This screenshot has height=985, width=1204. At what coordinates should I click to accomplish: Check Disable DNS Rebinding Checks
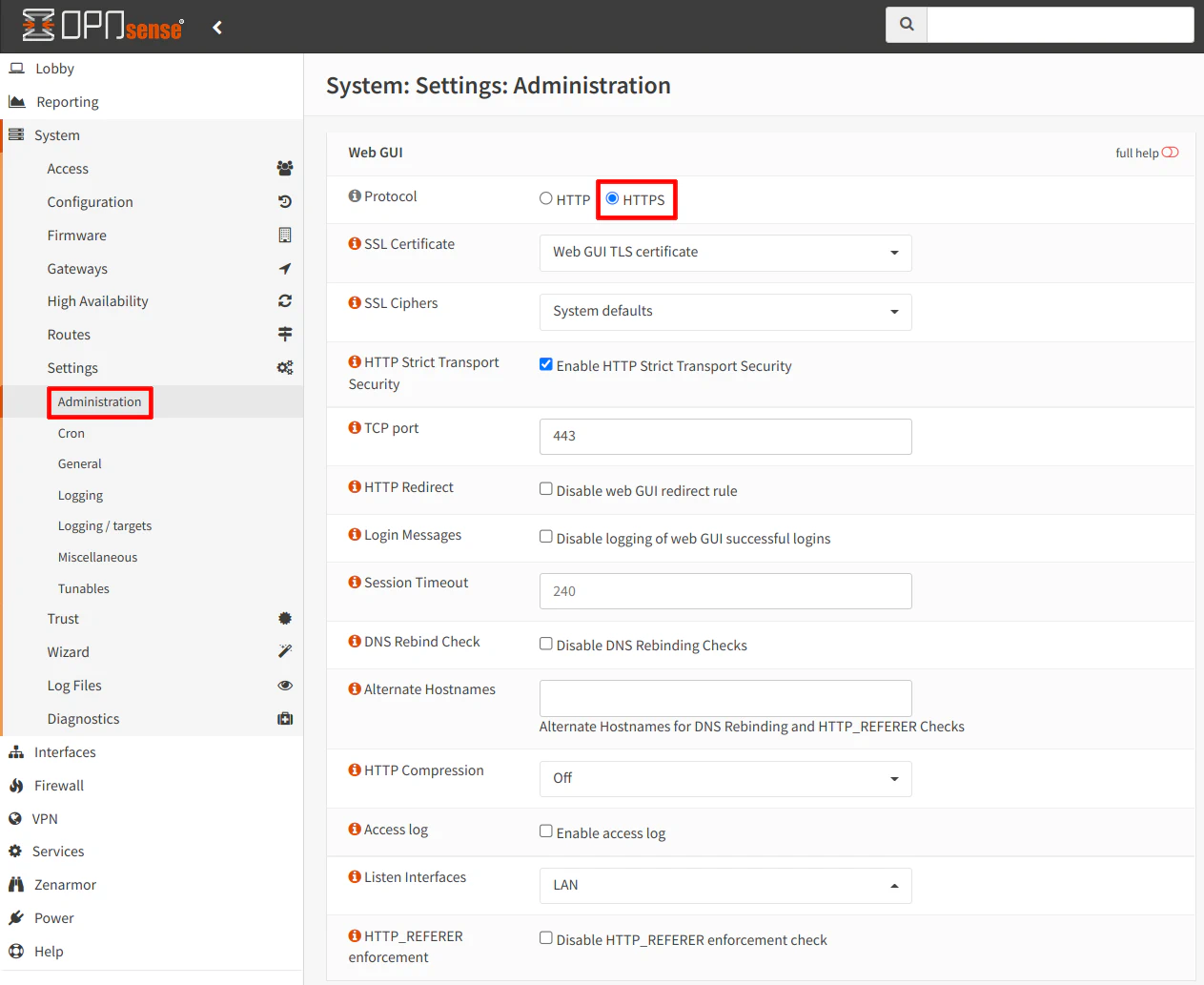[546, 644]
